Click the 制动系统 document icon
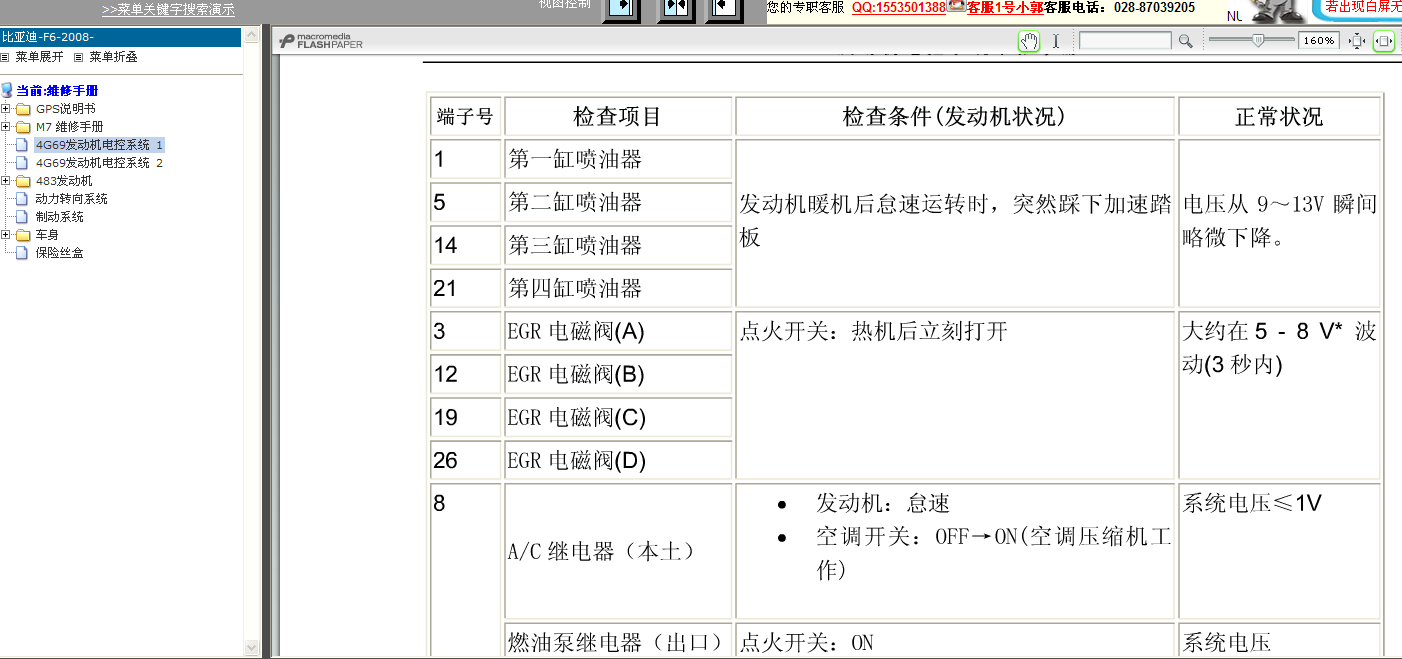 pyautogui.click(x=22, y=217)
